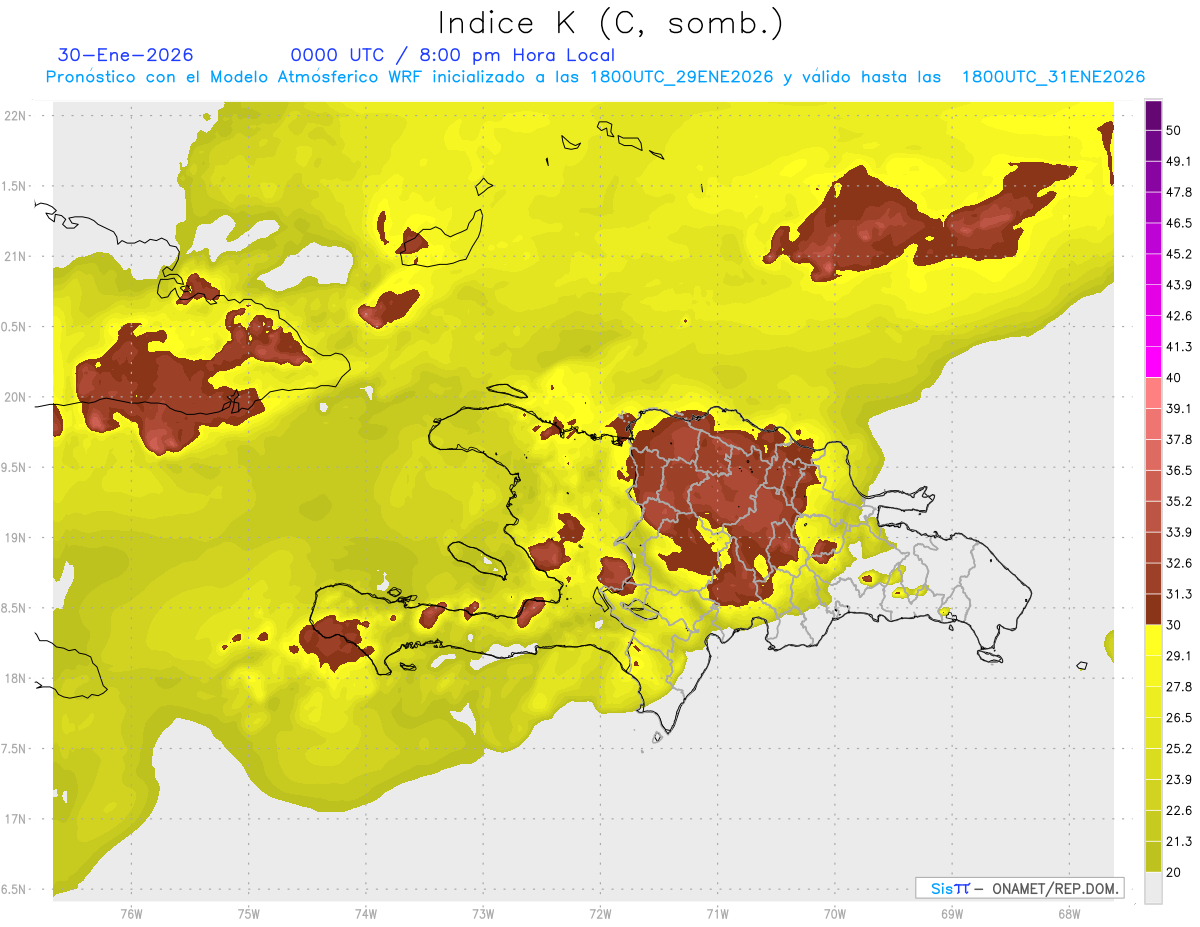Select the "1800UTC_29ENE2026" initialization time
This screenshot has height=927, width=1200.
682,77
